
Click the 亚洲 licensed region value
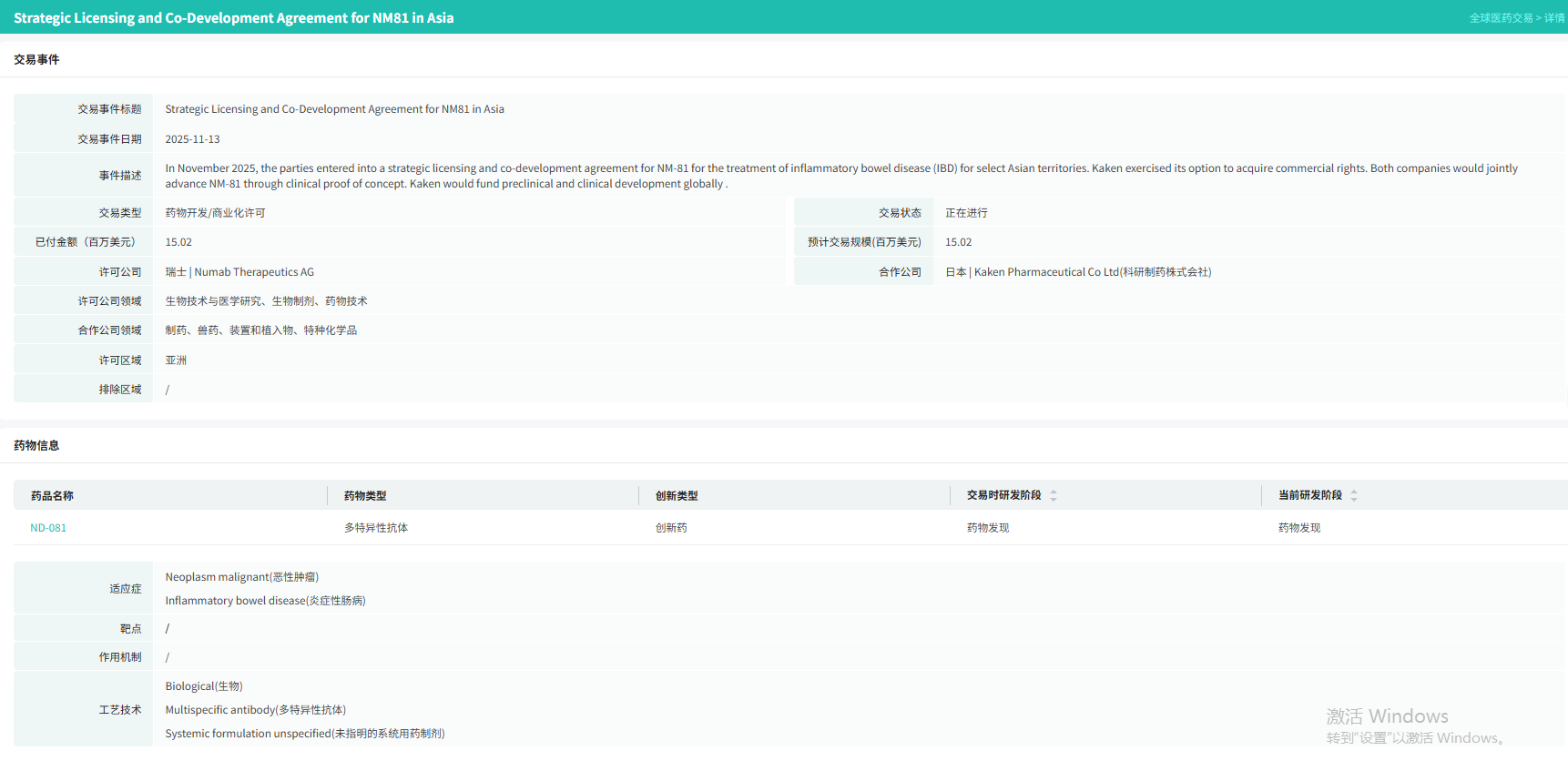[x=176, y=360]
